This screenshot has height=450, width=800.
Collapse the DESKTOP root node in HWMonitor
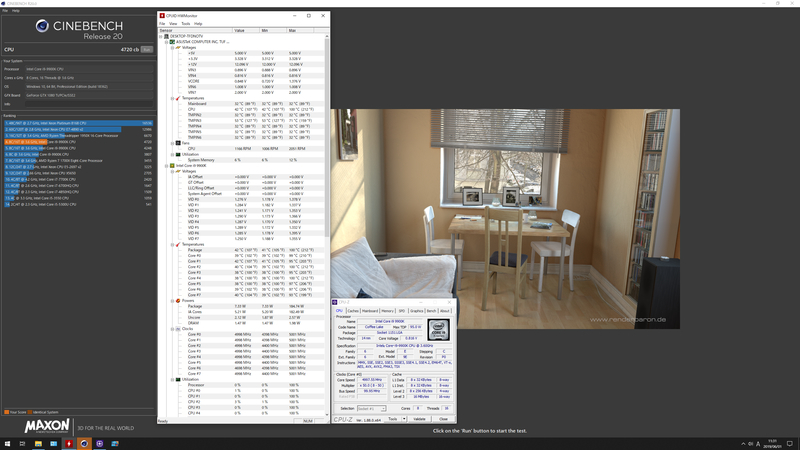pos(161,36)
